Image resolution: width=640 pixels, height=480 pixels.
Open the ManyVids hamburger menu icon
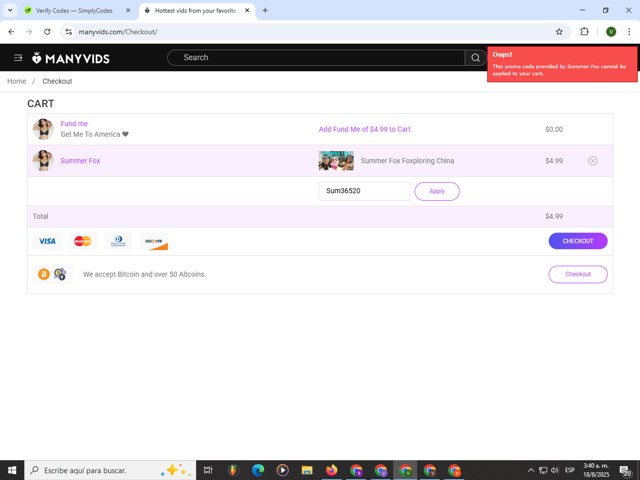[x=18, y=58]
